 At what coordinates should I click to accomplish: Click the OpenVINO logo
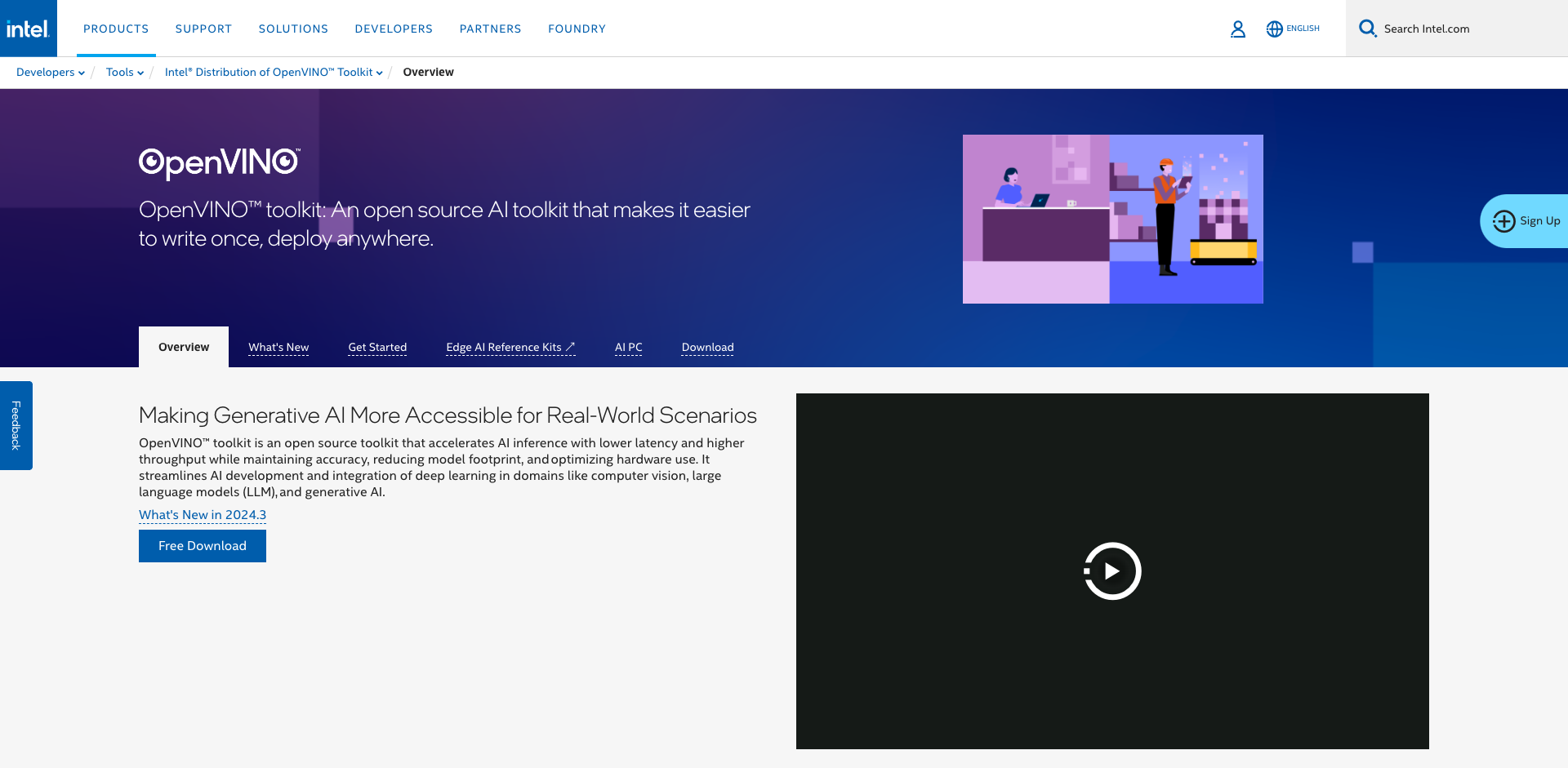click(220, 163)
